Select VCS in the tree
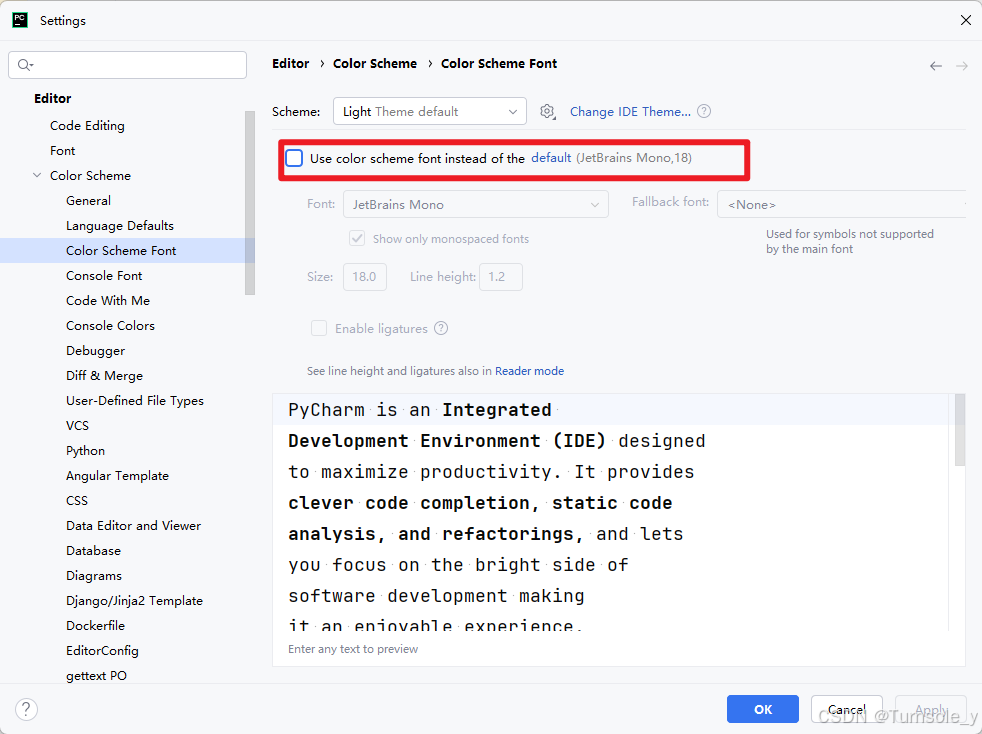The image size is (982, 734). (77, 426)
